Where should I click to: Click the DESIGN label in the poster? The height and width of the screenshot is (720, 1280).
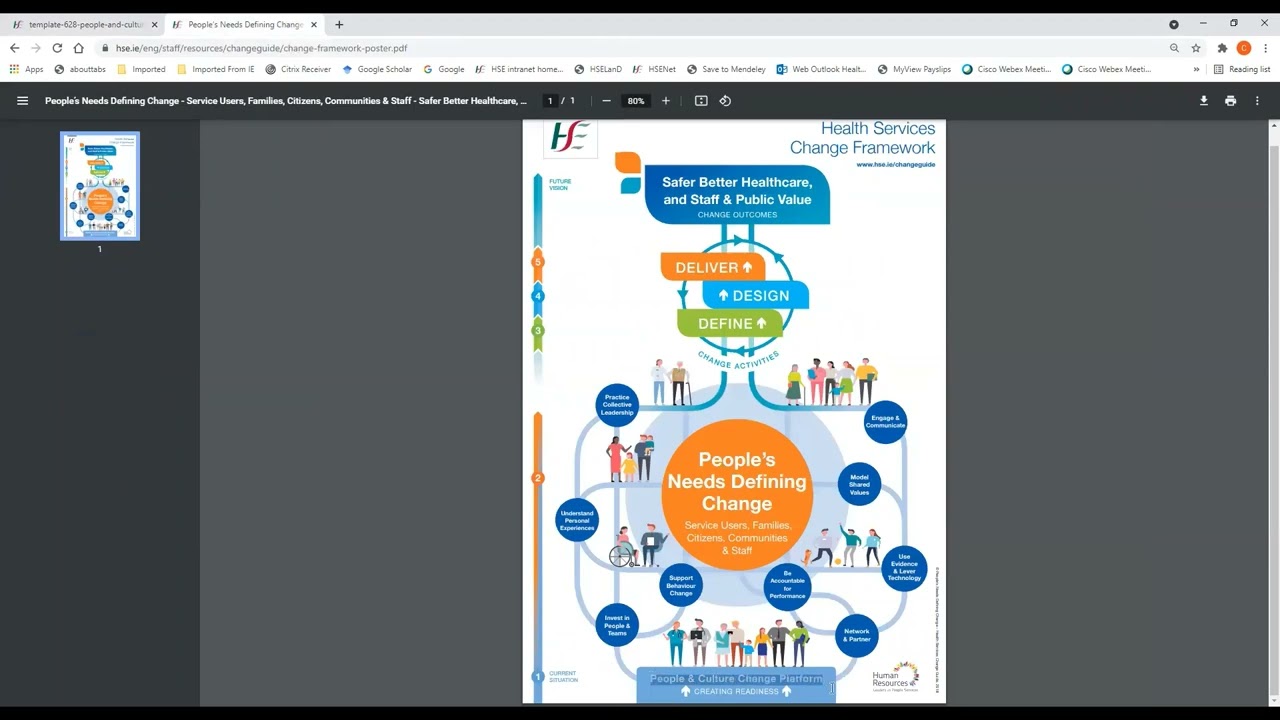pyautogui.click(x=755, y=295)
